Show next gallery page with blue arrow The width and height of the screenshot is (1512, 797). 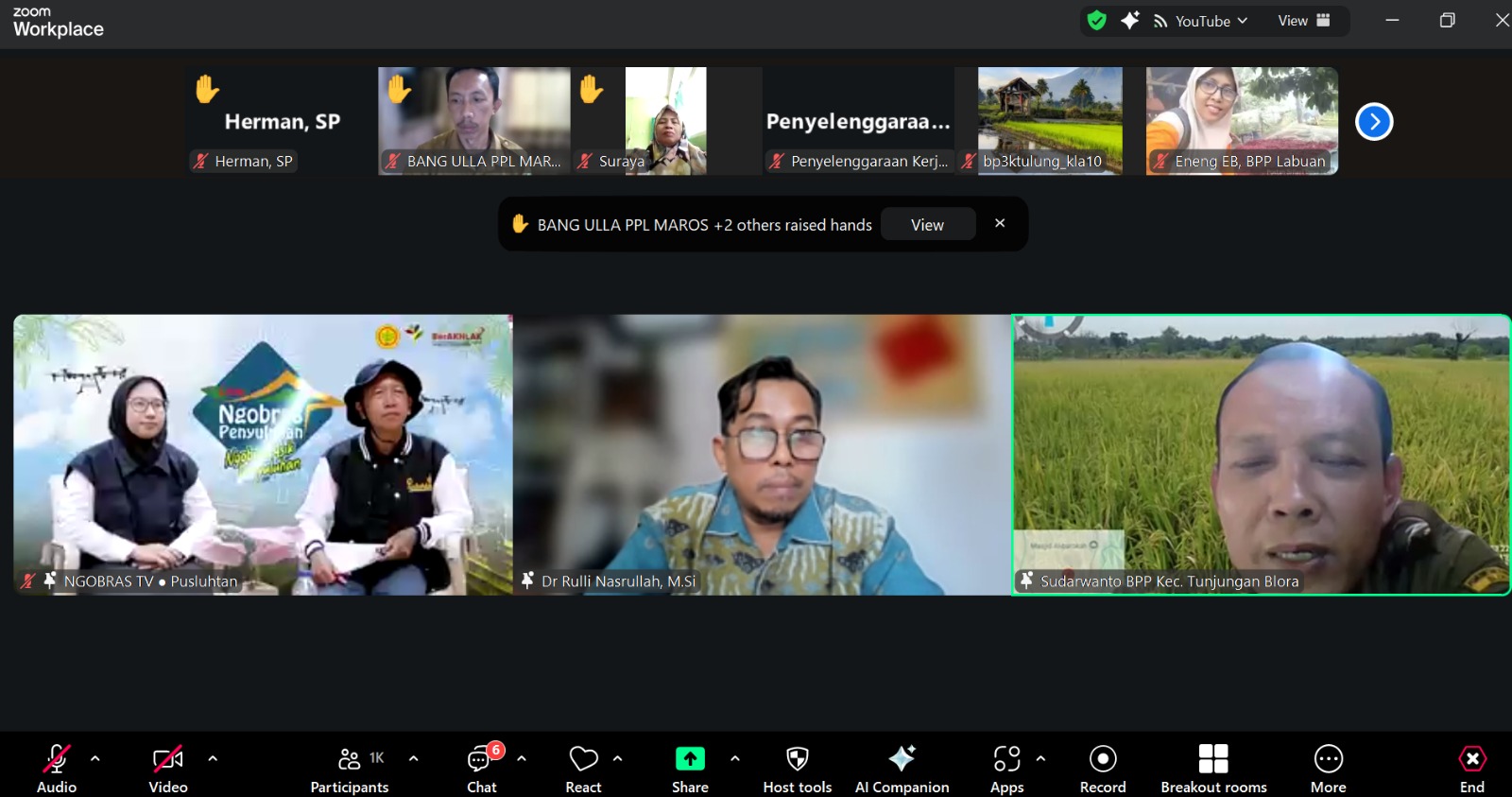click(x=1374, y=121)
